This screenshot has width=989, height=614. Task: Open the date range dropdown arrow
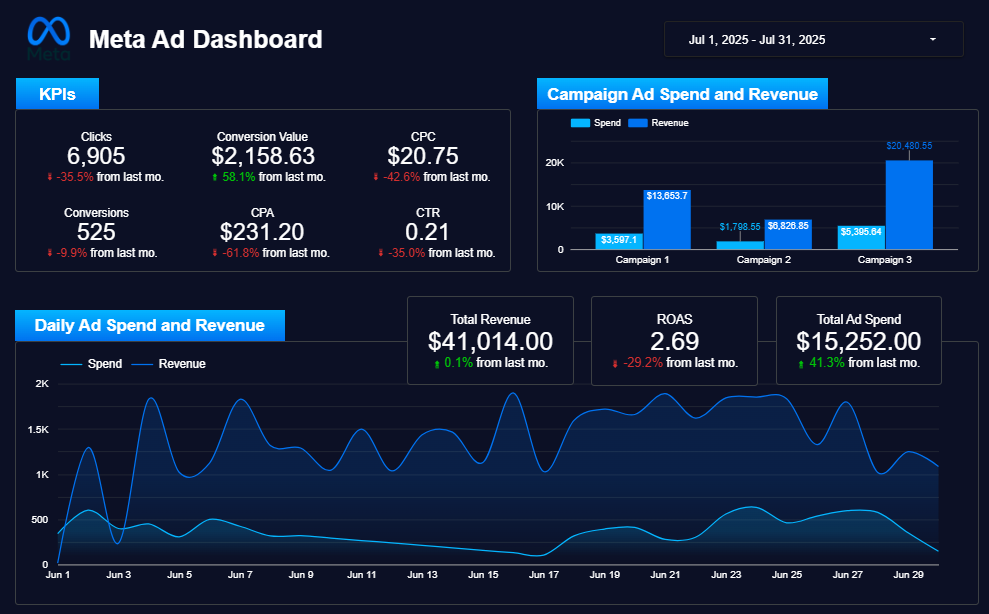933,39
